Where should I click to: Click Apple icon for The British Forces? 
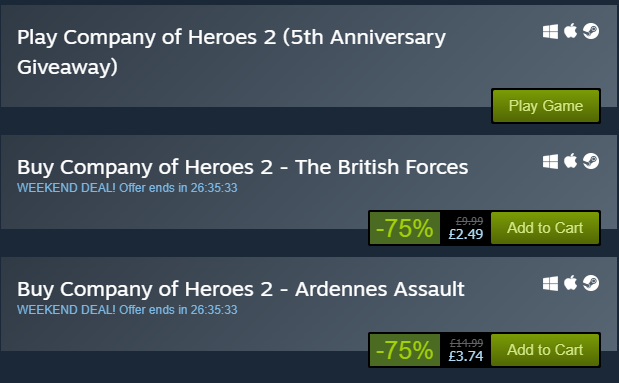click(x=570, y=161)
